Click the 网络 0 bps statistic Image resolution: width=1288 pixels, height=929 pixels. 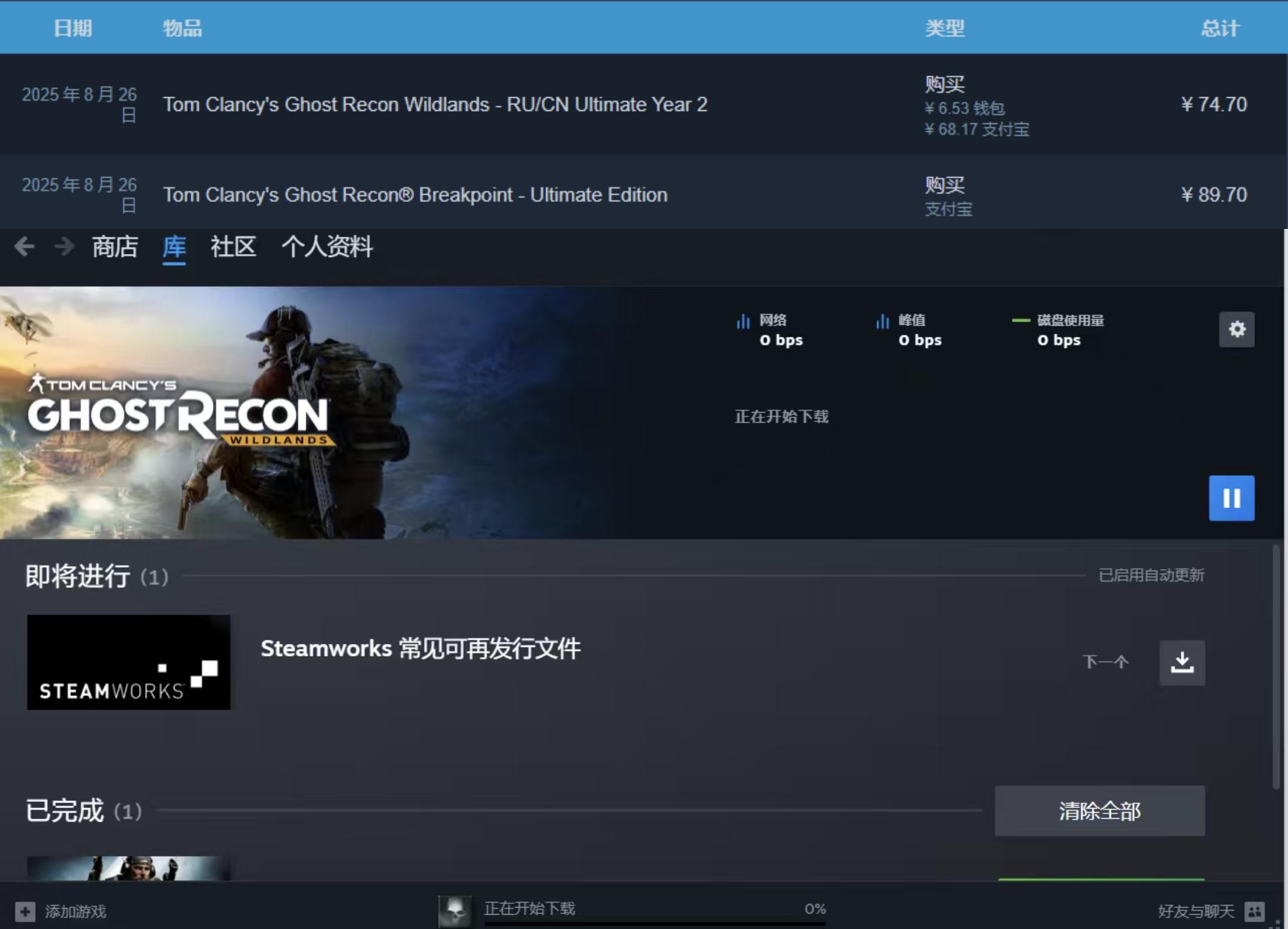click(x=770, y=330)
